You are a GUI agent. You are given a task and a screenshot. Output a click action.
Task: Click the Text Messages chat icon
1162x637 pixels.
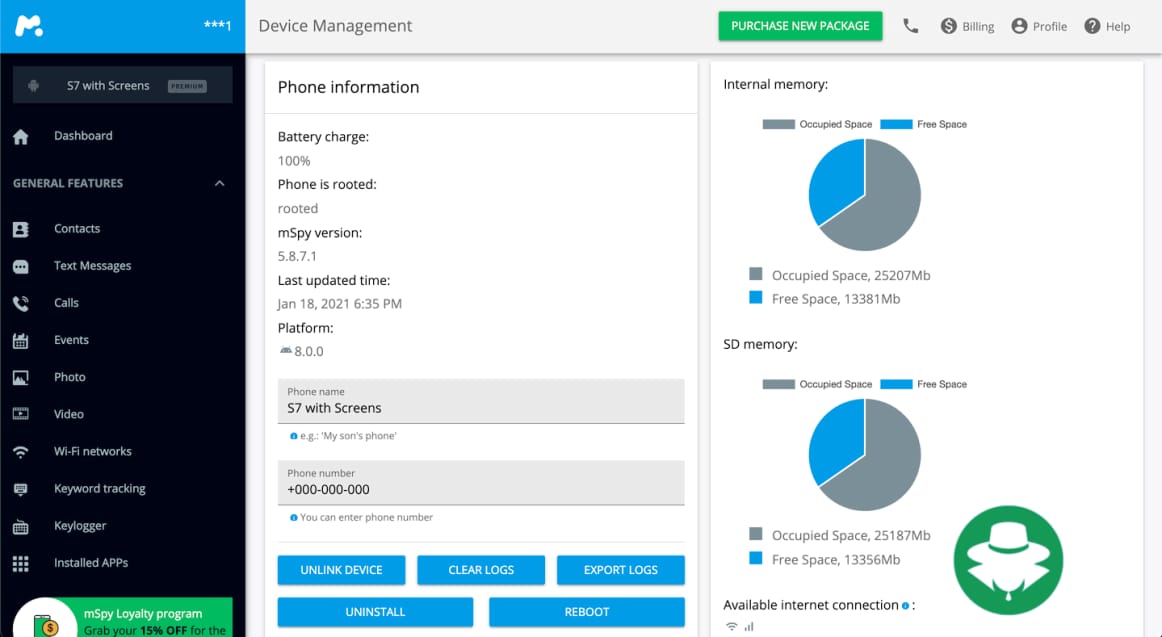20,266
